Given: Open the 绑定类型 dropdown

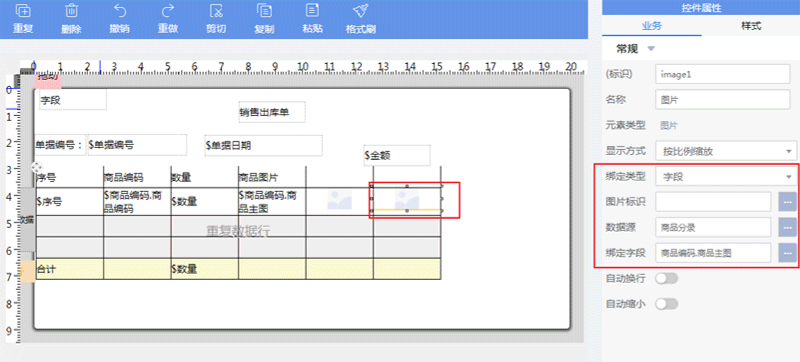Looking at the screenshot, I should (x=726, y=177).
